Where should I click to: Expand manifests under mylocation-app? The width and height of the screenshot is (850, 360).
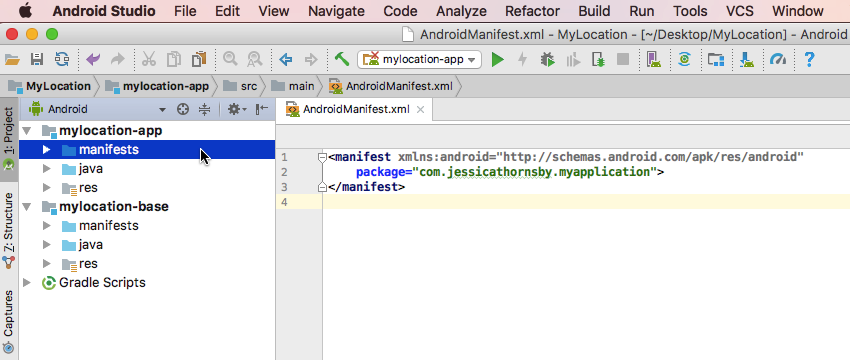pyautogui.click(x=47, y=150)
